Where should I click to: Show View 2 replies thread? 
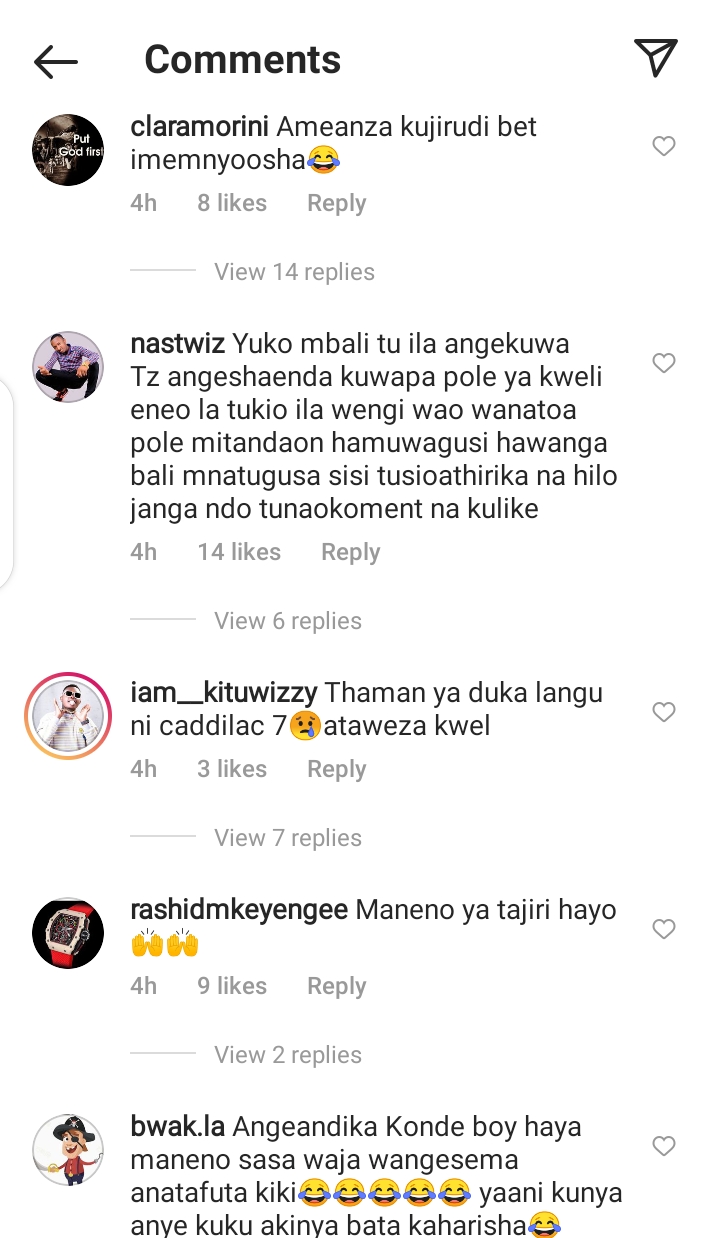pyautogui.click(x=288, y=1055)
